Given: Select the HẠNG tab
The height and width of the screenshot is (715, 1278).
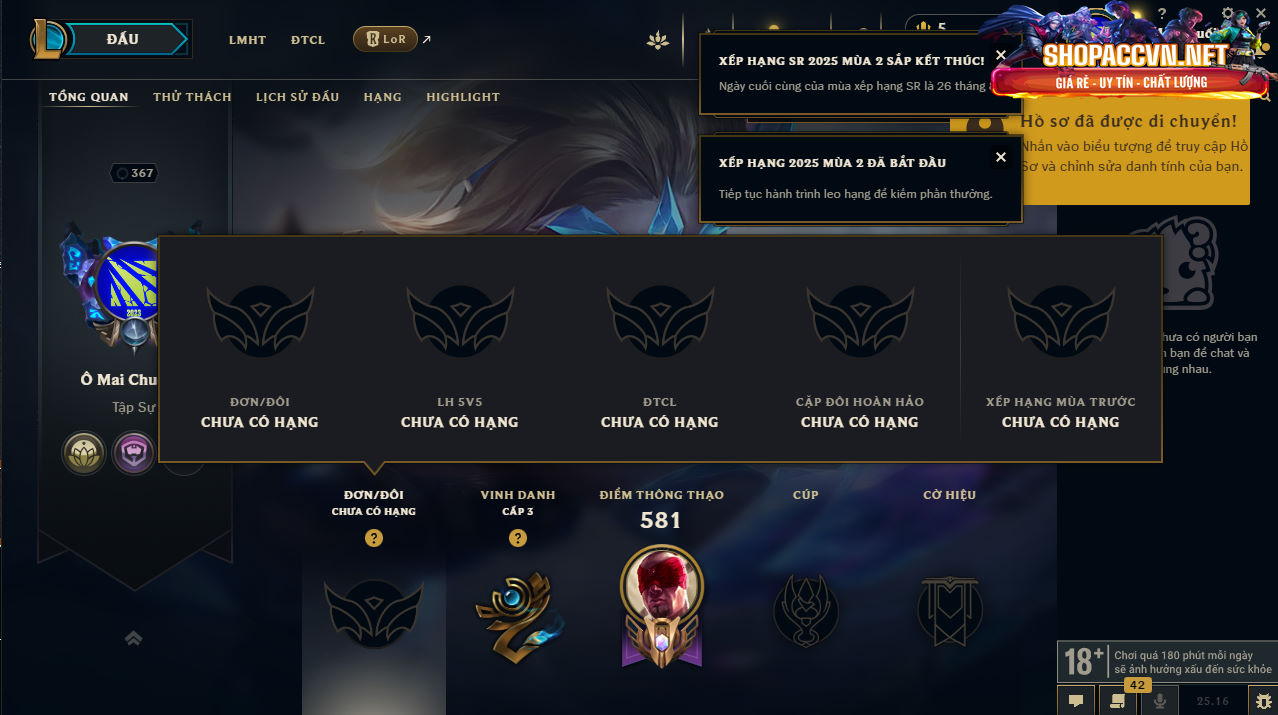Looking at the screenshot, I should coord(382,97).
